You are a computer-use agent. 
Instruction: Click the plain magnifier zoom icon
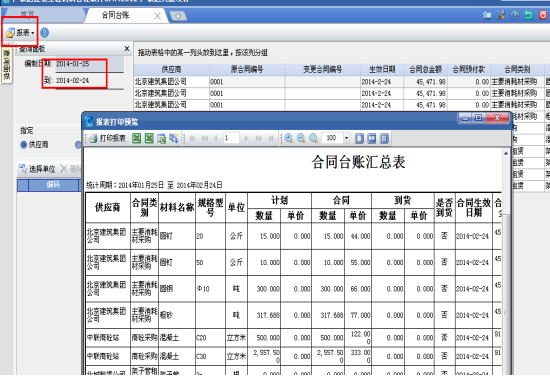[x=314, y=138]
